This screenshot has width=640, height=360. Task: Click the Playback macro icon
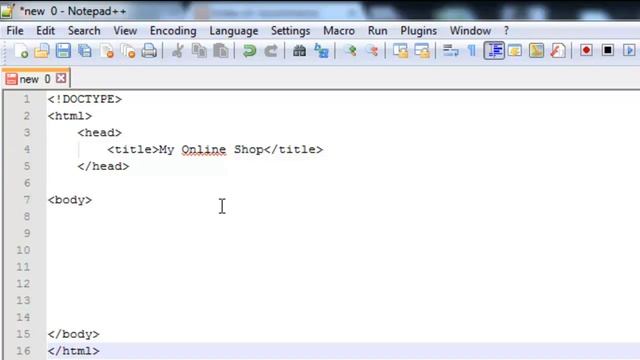coord(629,50)
